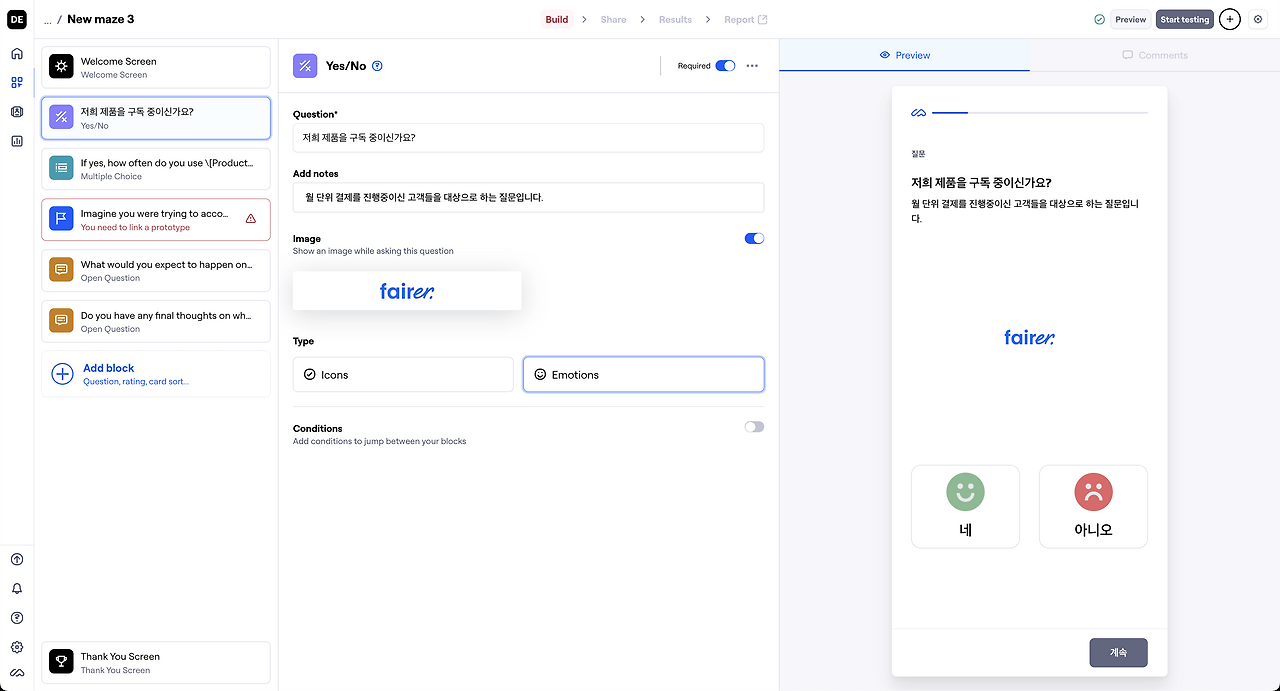Image resolution: width=1280 pixels, height=691 pixels.
Task: Go to the Results step
Action: tap(675, 19)
